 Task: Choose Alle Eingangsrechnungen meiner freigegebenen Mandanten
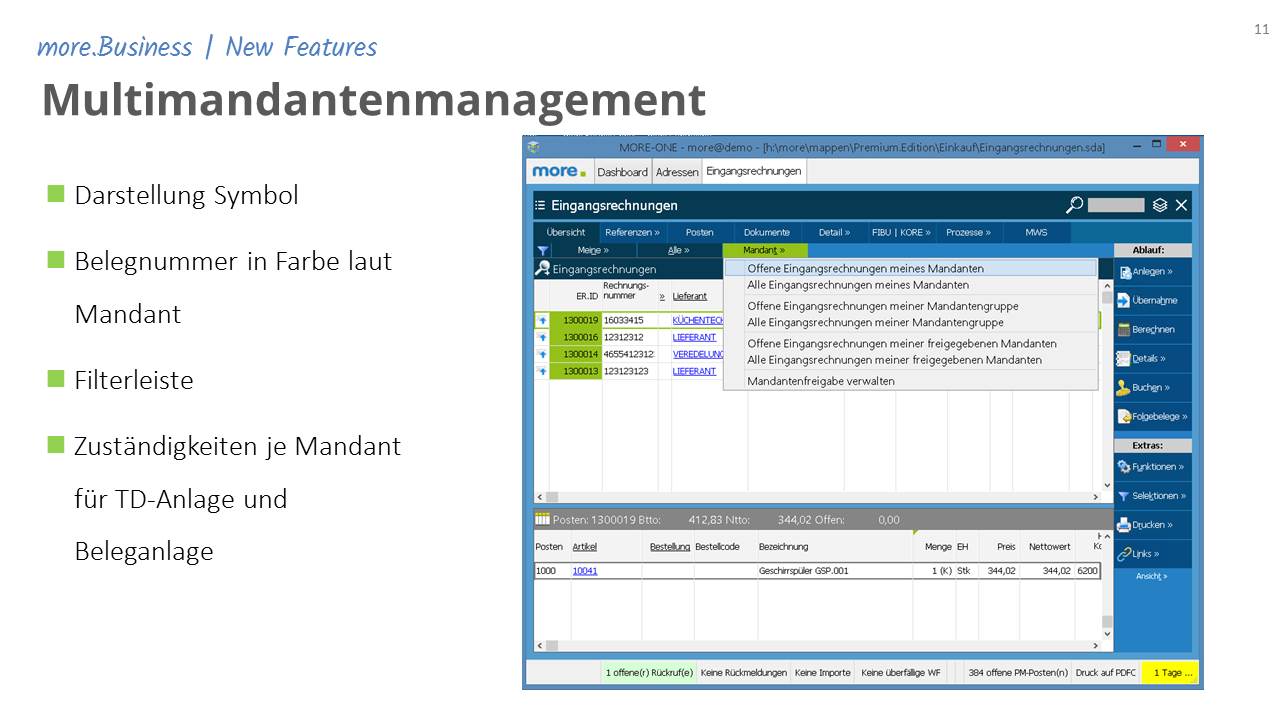click(x=910, y=359)
